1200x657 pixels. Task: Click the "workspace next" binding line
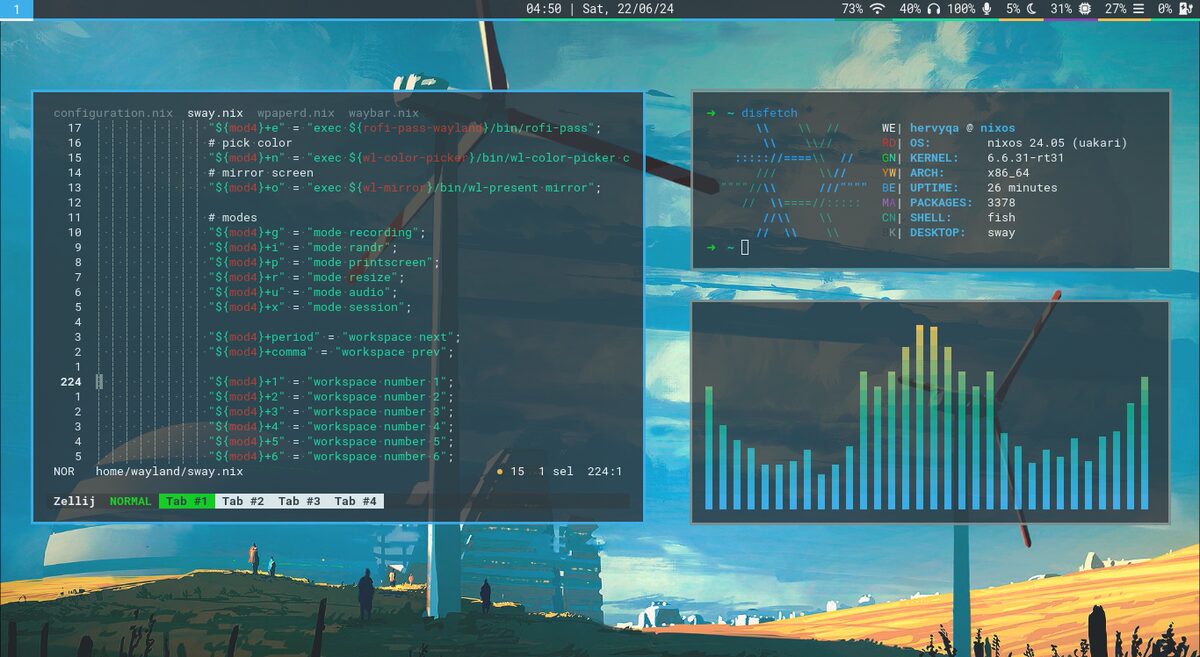[x=335, y=337]
